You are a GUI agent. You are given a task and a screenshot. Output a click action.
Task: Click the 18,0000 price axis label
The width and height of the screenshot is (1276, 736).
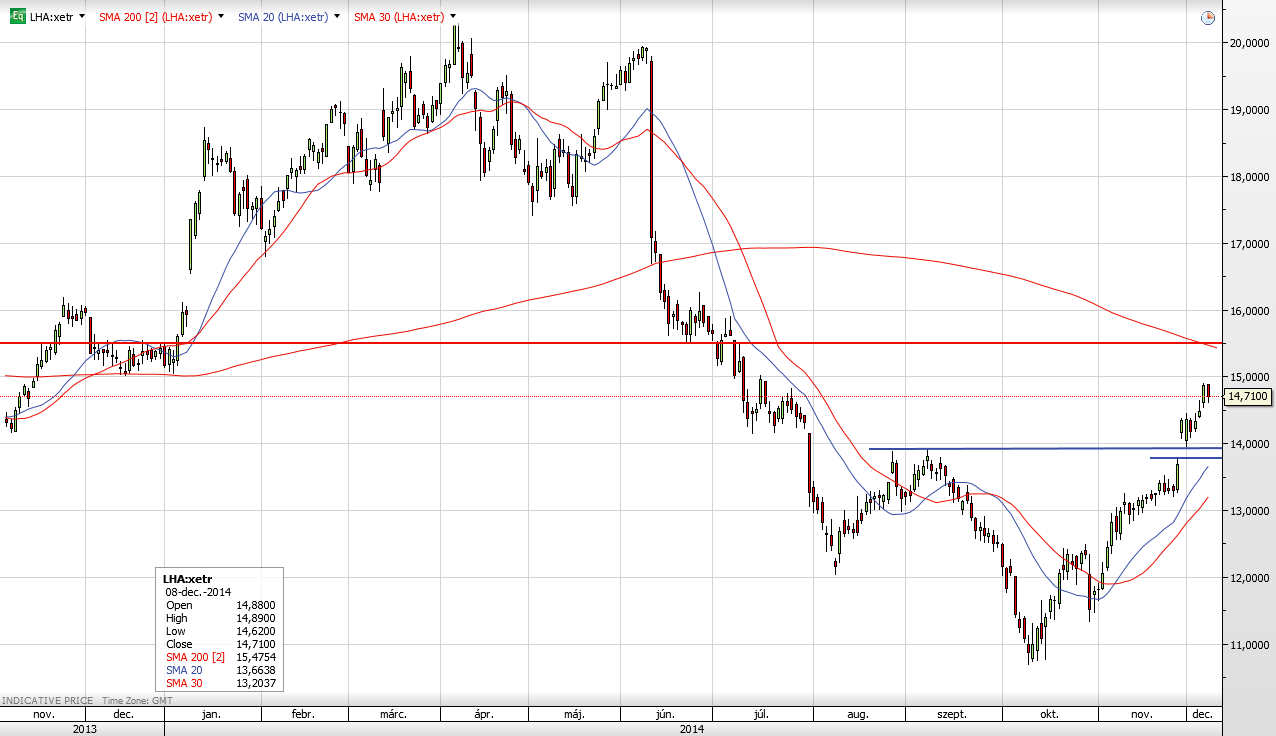click(1249, 177)
